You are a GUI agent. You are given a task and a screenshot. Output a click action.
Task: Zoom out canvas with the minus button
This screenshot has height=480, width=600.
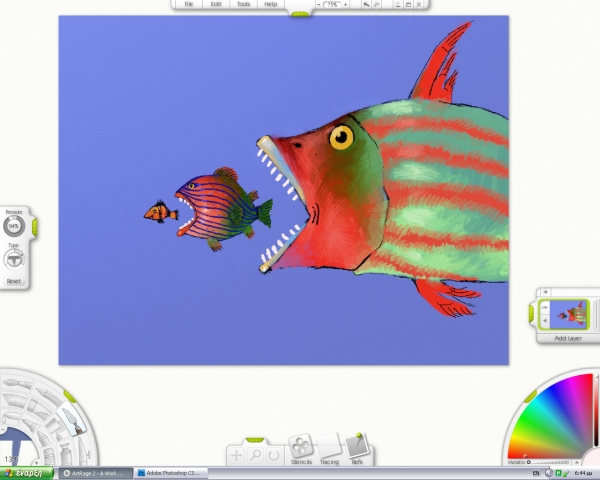[318, 5]
